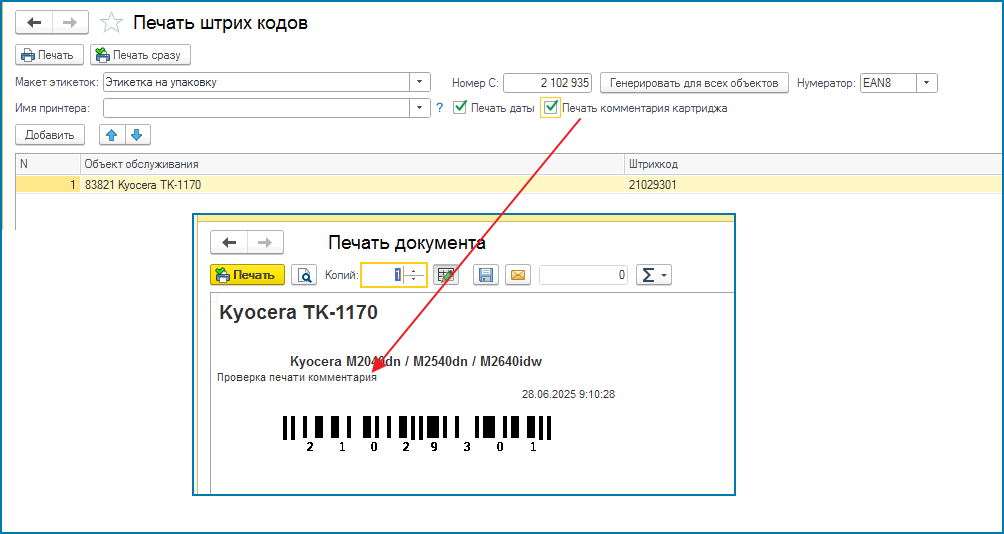This screenshot has height=534, width=1004.
Task: Click the Копий number field
Action: [x=383, y=275]
